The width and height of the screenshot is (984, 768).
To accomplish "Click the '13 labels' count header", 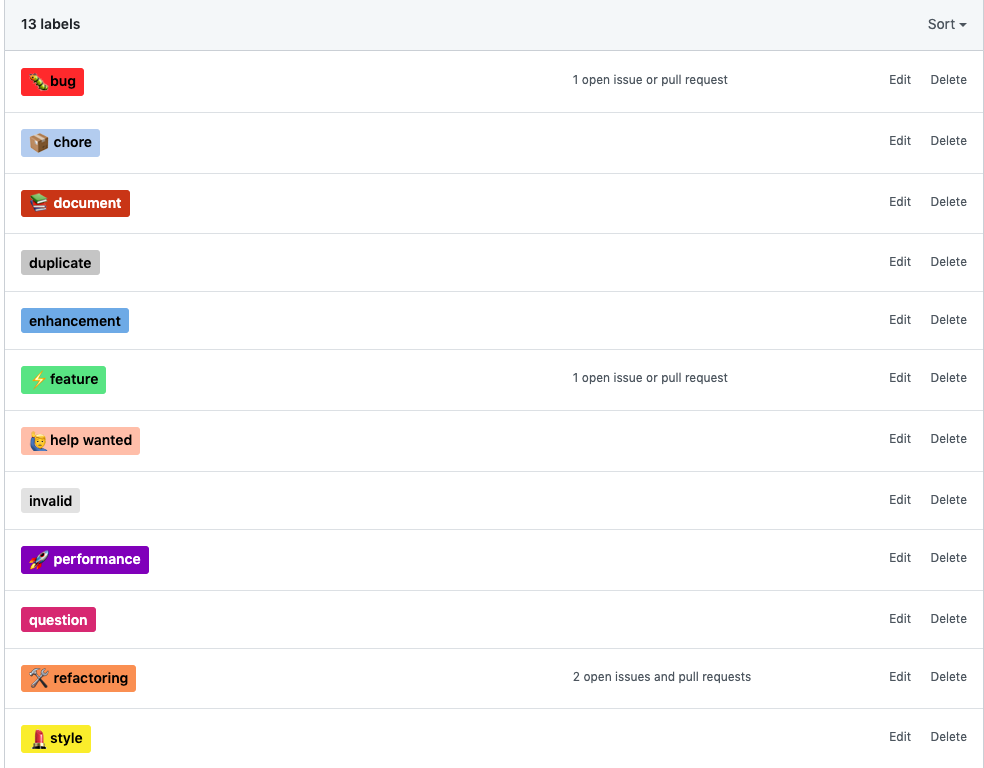I will (51, 24).
